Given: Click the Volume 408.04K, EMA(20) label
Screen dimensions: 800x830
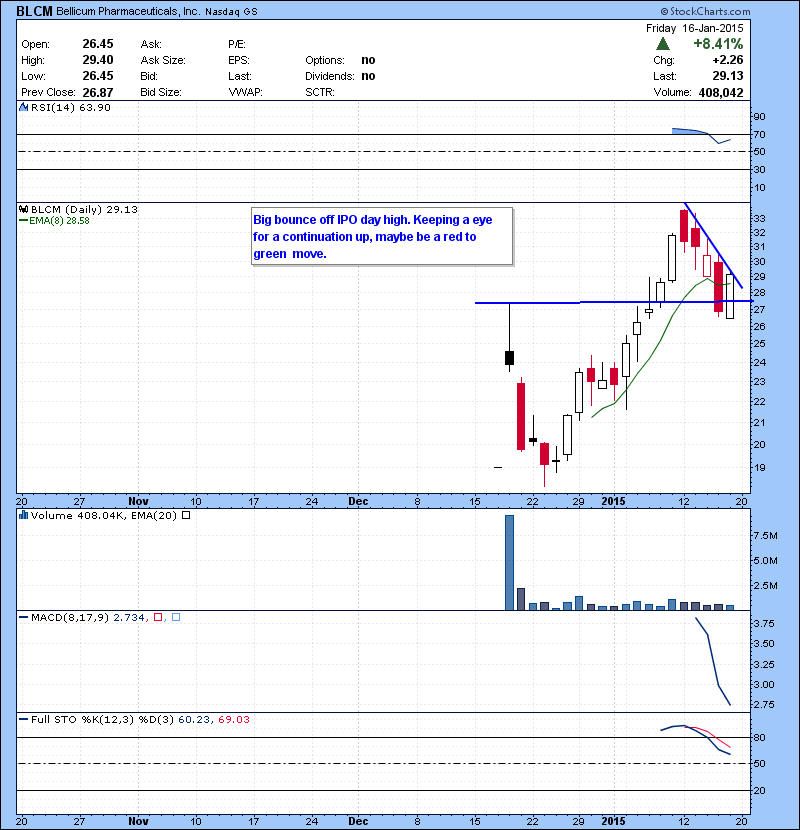Looking at the screenshot, I should (x=104, y=515).
